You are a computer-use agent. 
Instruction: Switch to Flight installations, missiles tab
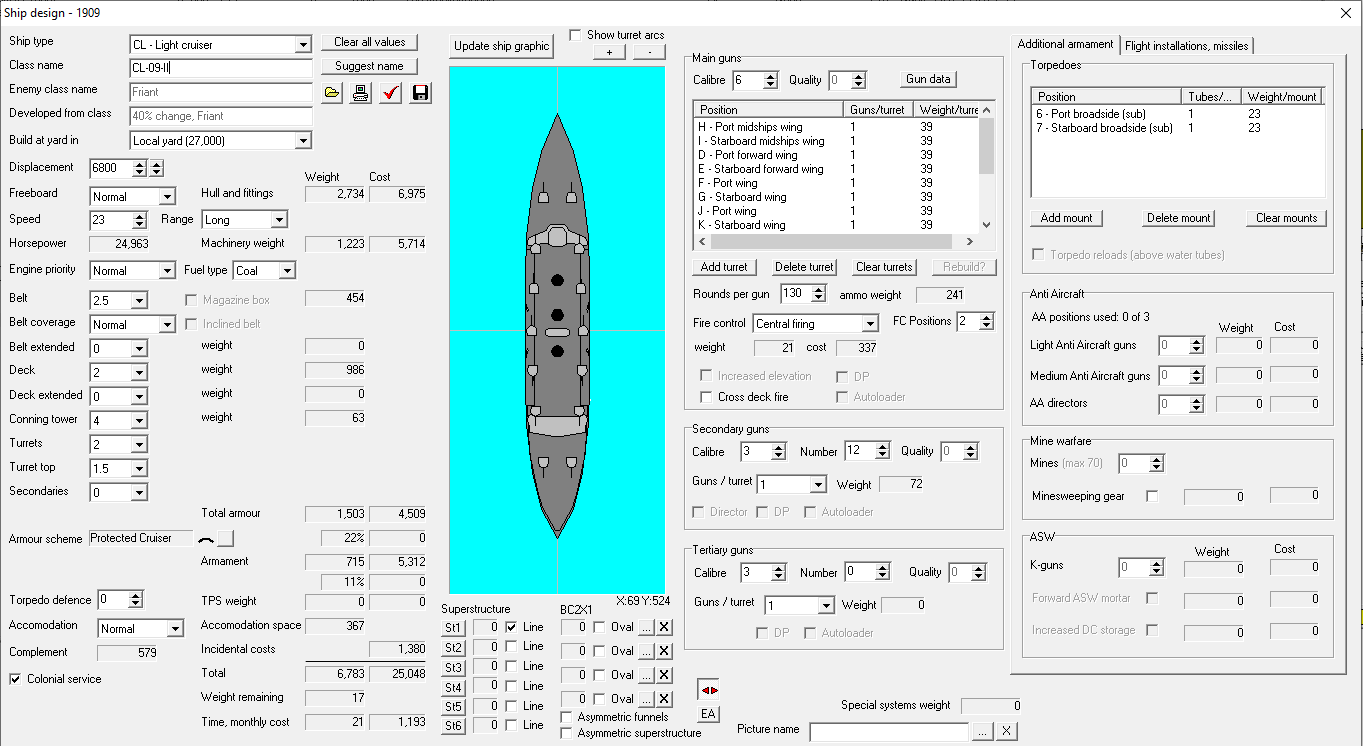(1185, 45)
